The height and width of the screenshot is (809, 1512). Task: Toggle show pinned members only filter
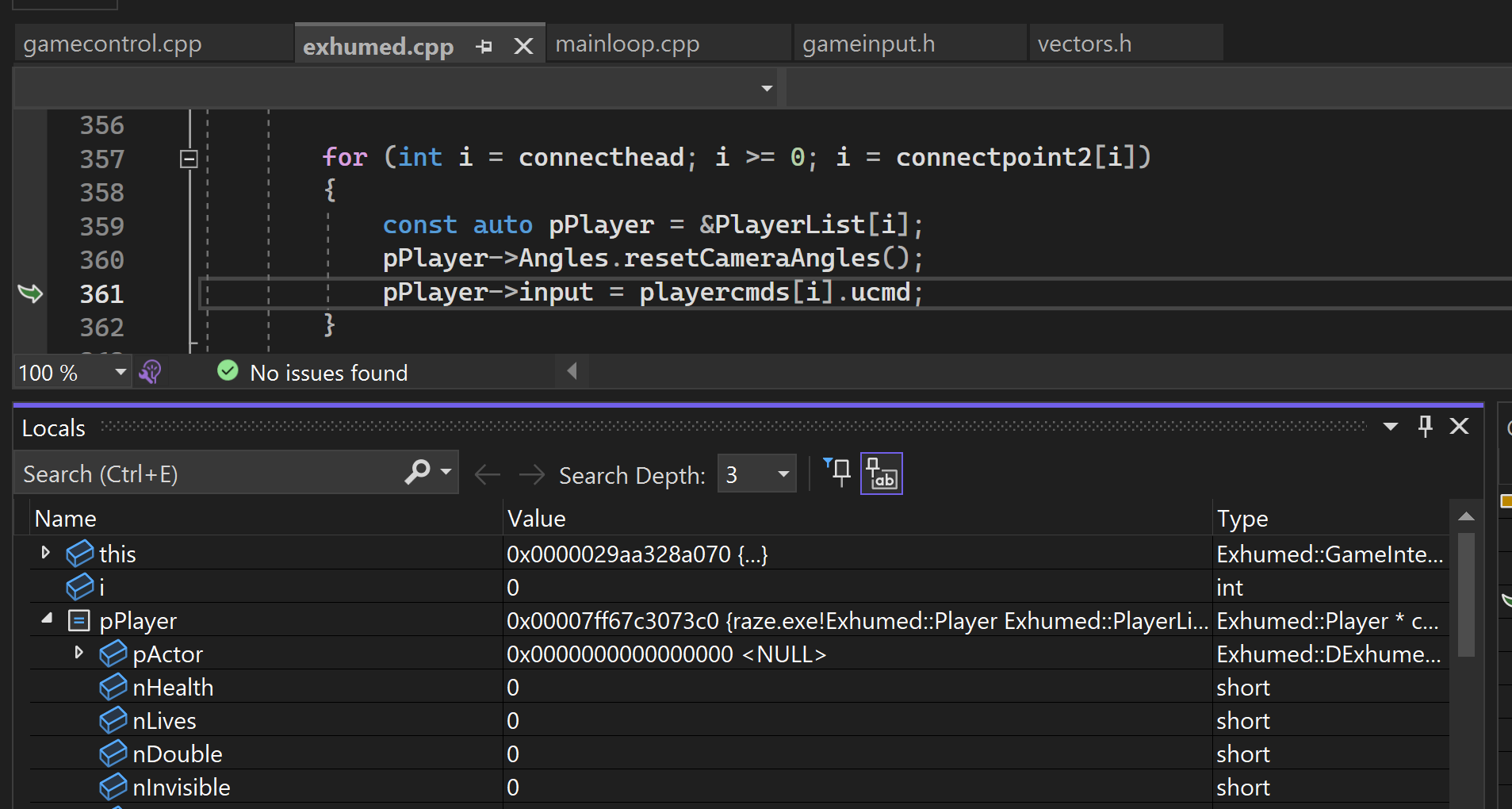pos(837,473)
